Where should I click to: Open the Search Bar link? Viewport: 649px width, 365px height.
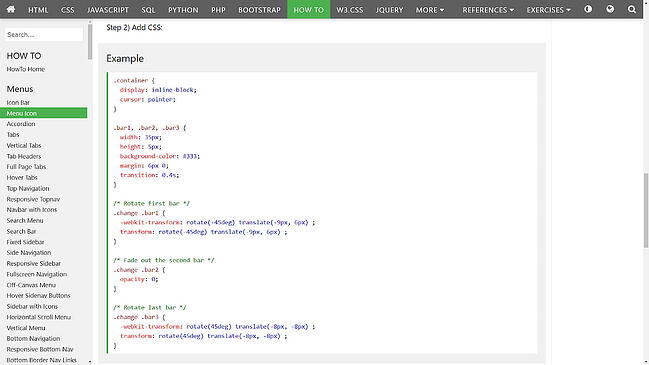pyautogui.click(x=21, y=231)
